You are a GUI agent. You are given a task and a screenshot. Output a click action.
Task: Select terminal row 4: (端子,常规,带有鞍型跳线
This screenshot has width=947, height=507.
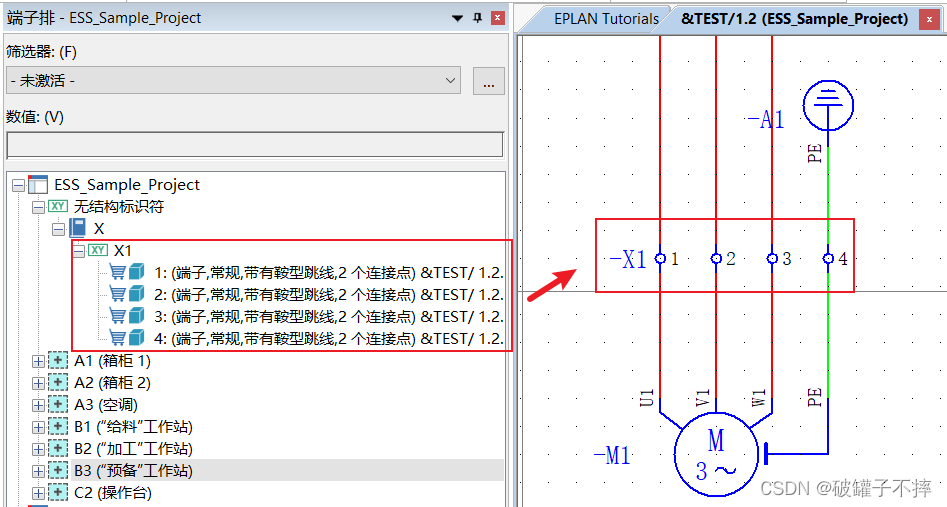click(x=328, y=338)
